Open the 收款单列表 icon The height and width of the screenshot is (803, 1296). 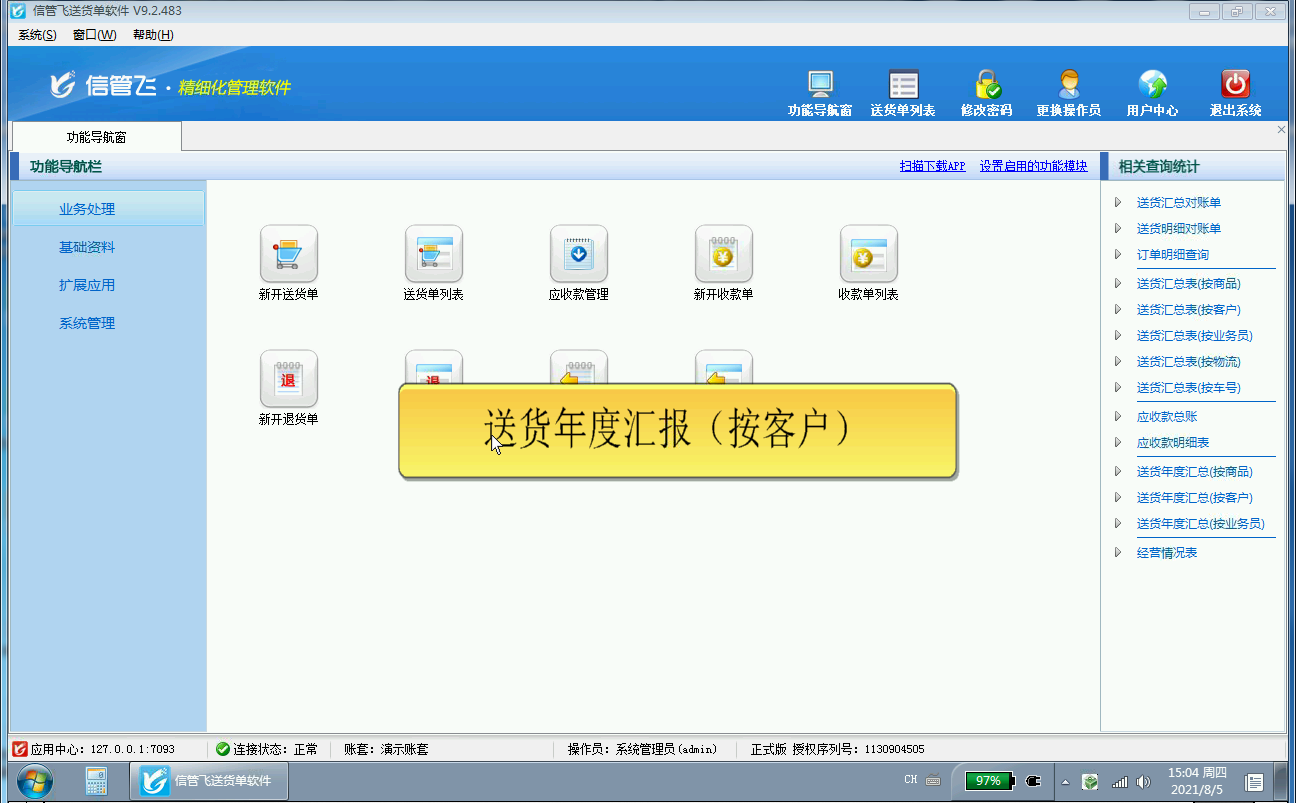point(868,254)
